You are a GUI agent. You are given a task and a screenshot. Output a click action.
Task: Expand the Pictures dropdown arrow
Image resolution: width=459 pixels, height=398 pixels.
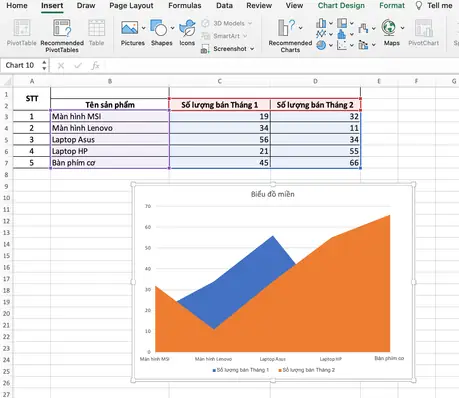pyautogui.click(x=144, y=28)
